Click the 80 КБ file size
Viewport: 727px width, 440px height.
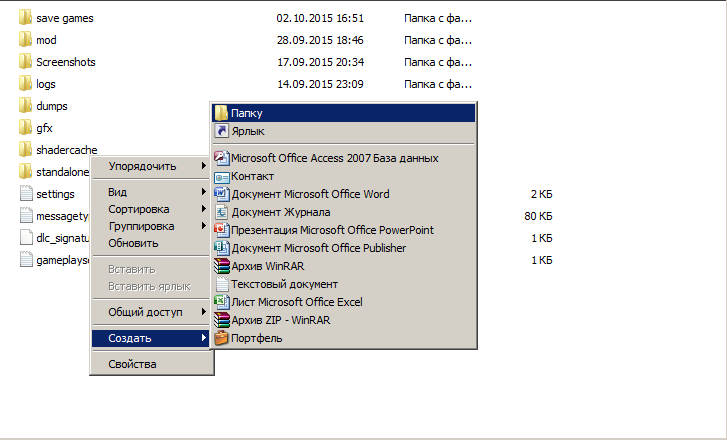click(x=538, y=216)
